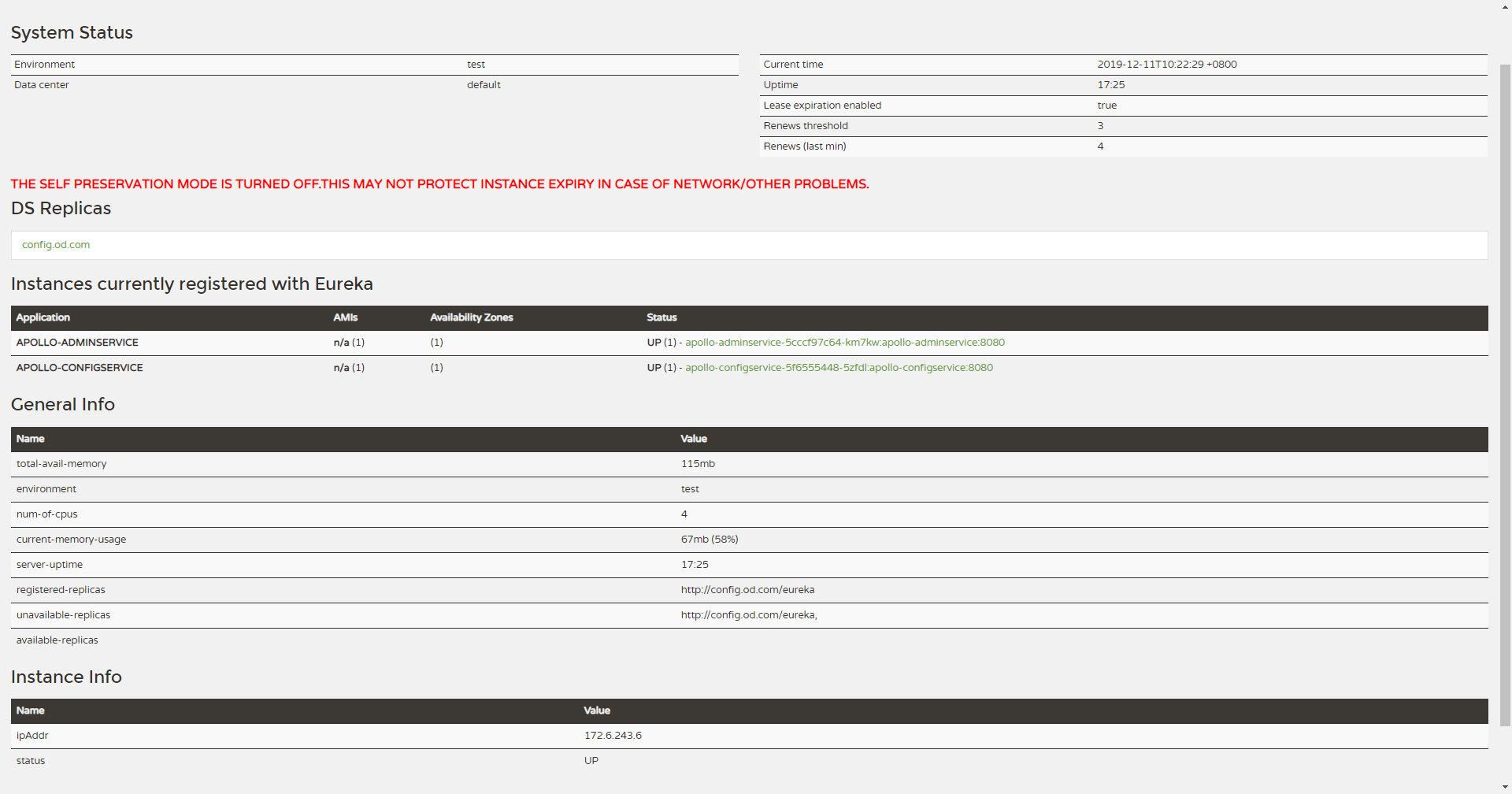Click the server-uptime row name
Screen dimensions: 1512x794
point(50,565)
